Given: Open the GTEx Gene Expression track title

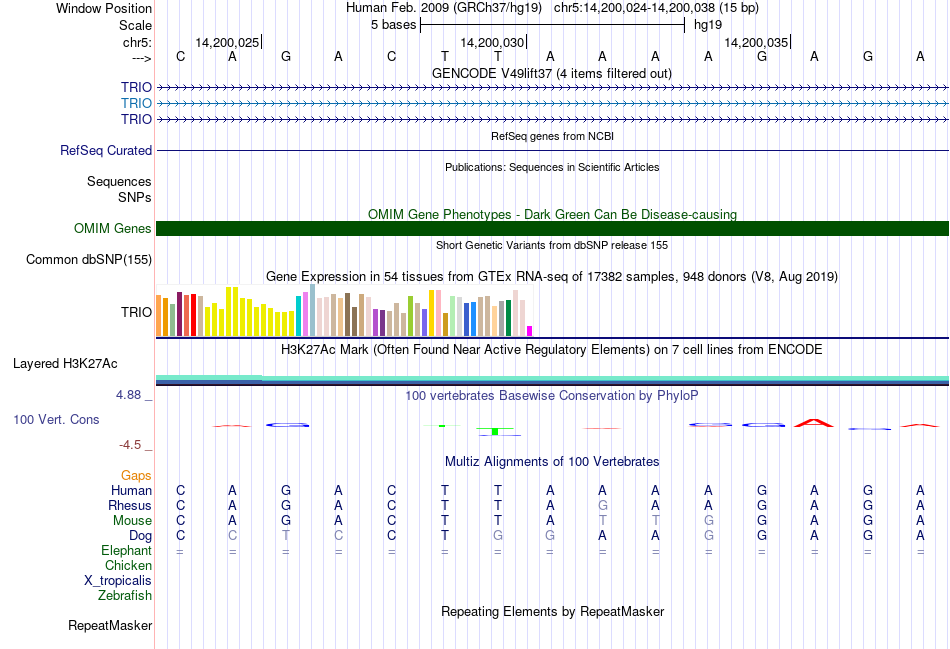Looking at the screenshot, I should [552, 276].
